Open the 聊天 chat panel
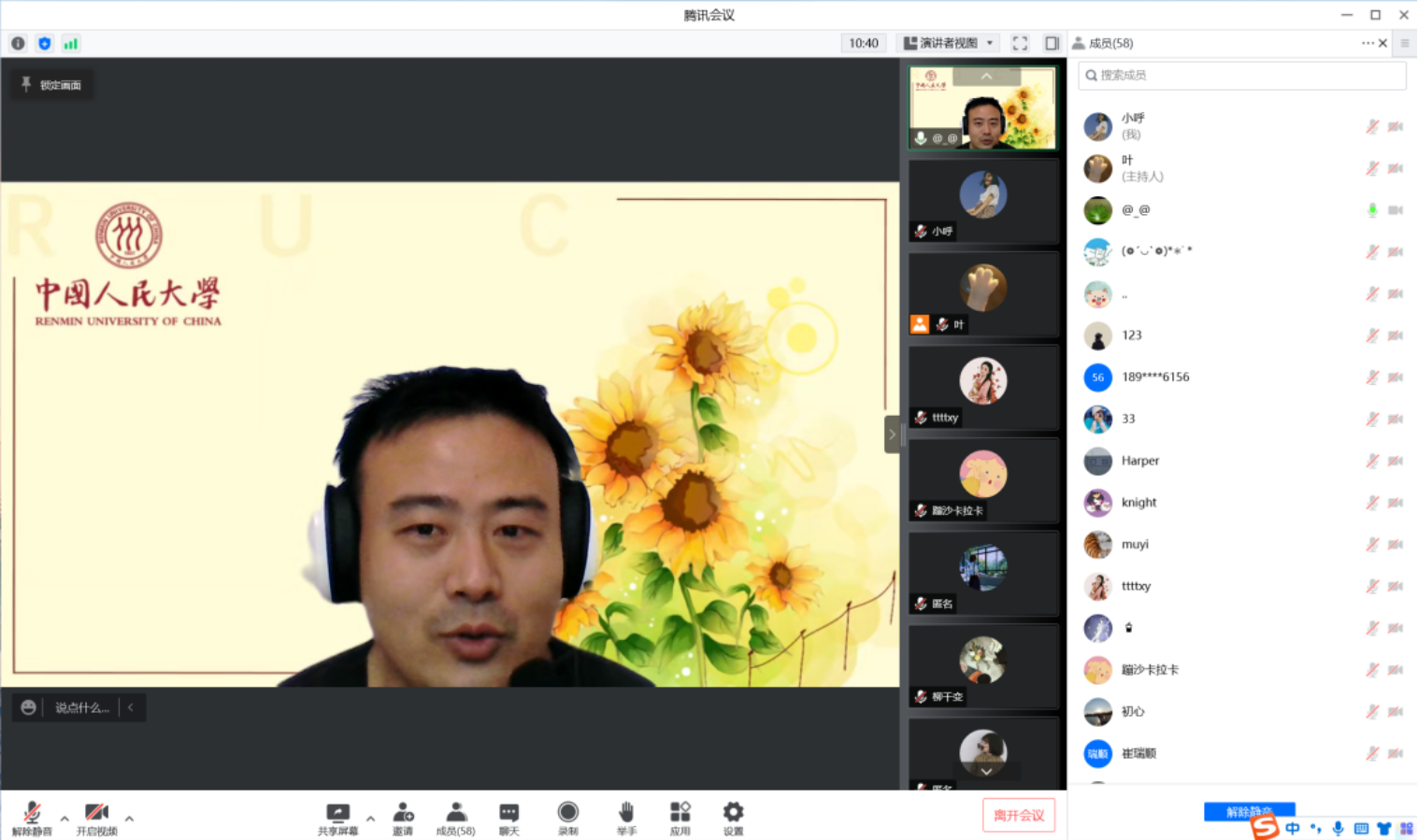This screenshot has height=840, width=1418. pos(508,817)
